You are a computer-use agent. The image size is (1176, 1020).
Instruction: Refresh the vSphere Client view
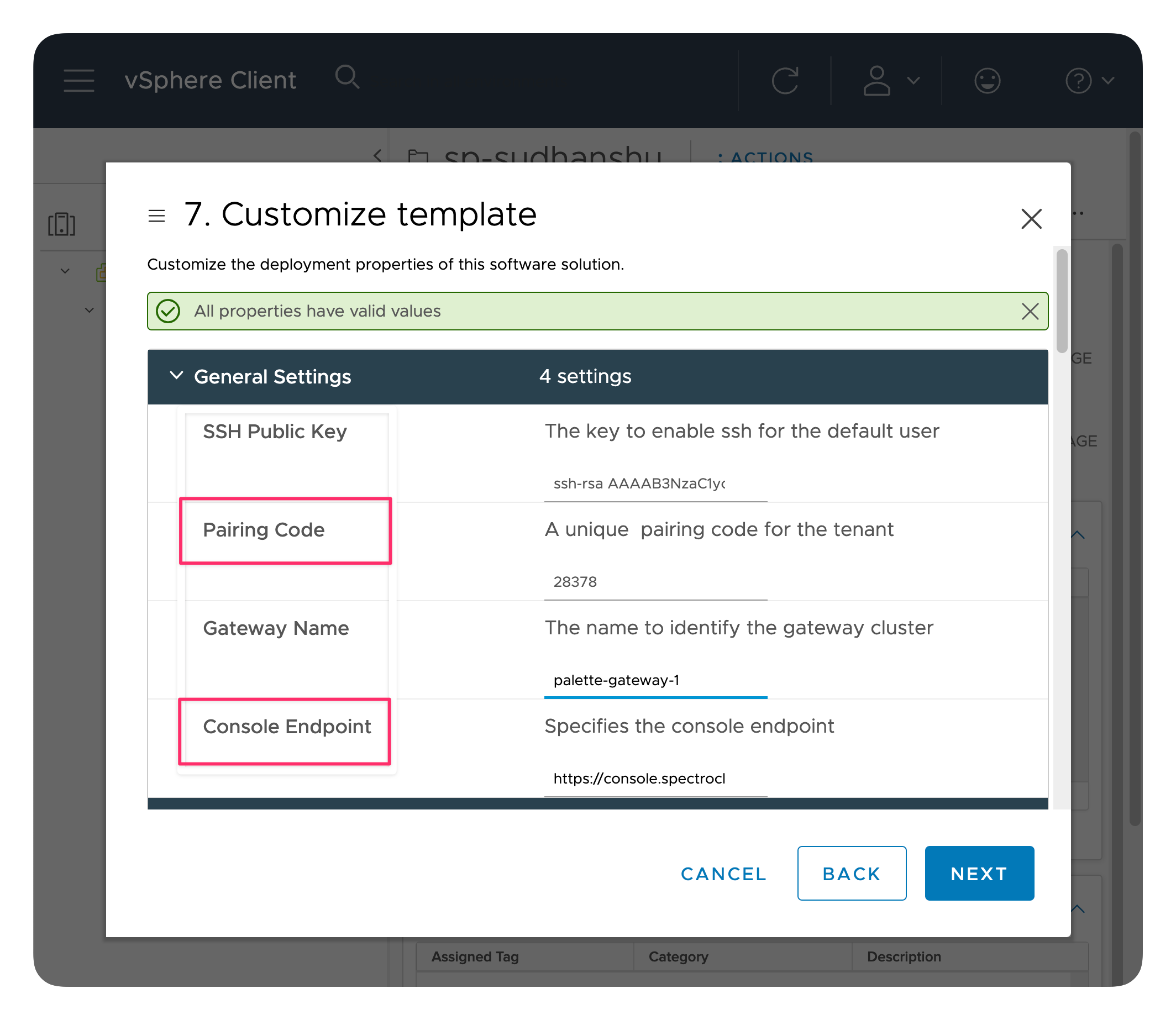[x=785, y=80]
